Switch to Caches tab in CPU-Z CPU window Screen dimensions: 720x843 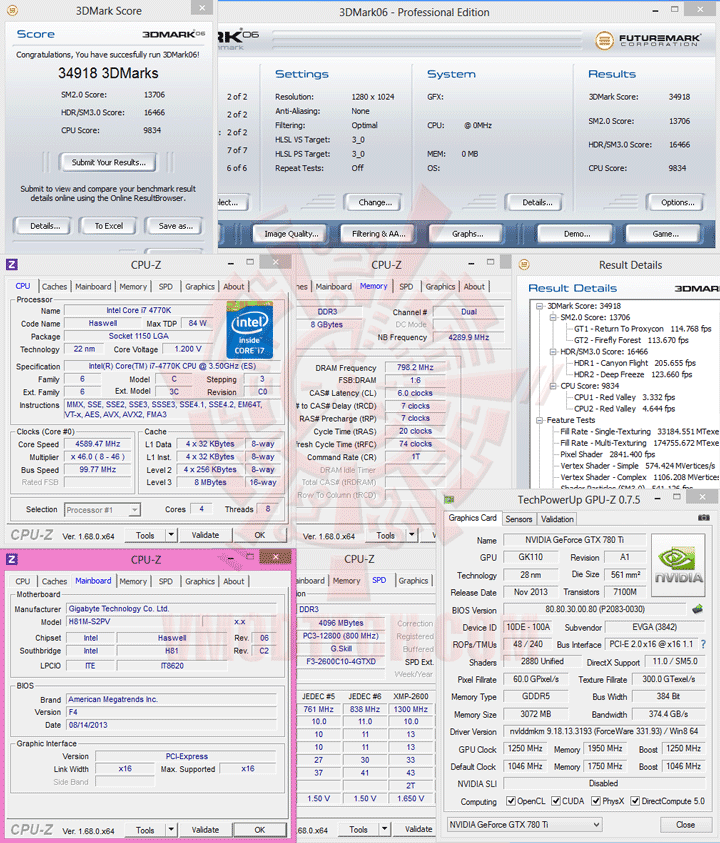point(54,287)
